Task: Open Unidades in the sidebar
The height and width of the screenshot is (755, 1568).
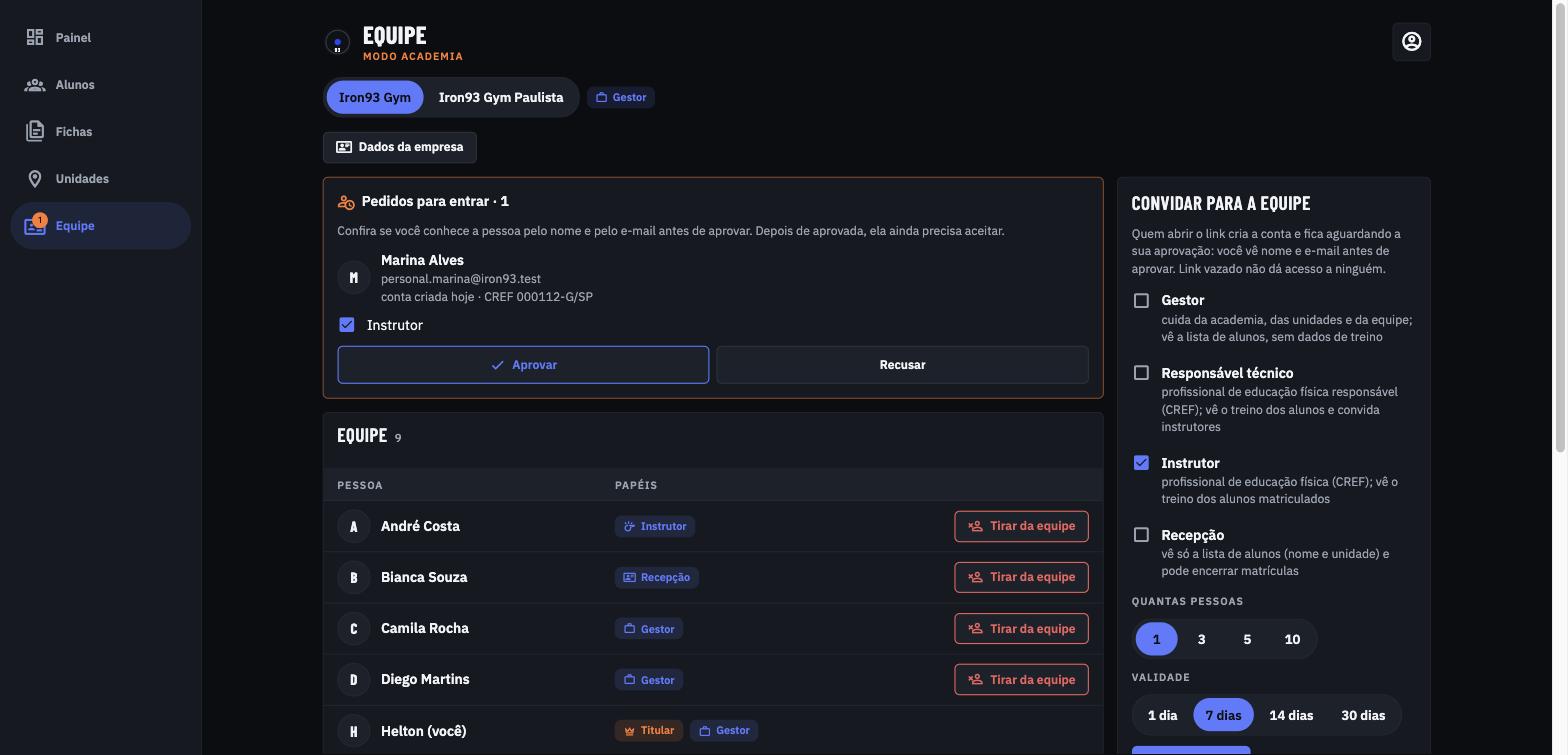Action: tap(101, 179)
